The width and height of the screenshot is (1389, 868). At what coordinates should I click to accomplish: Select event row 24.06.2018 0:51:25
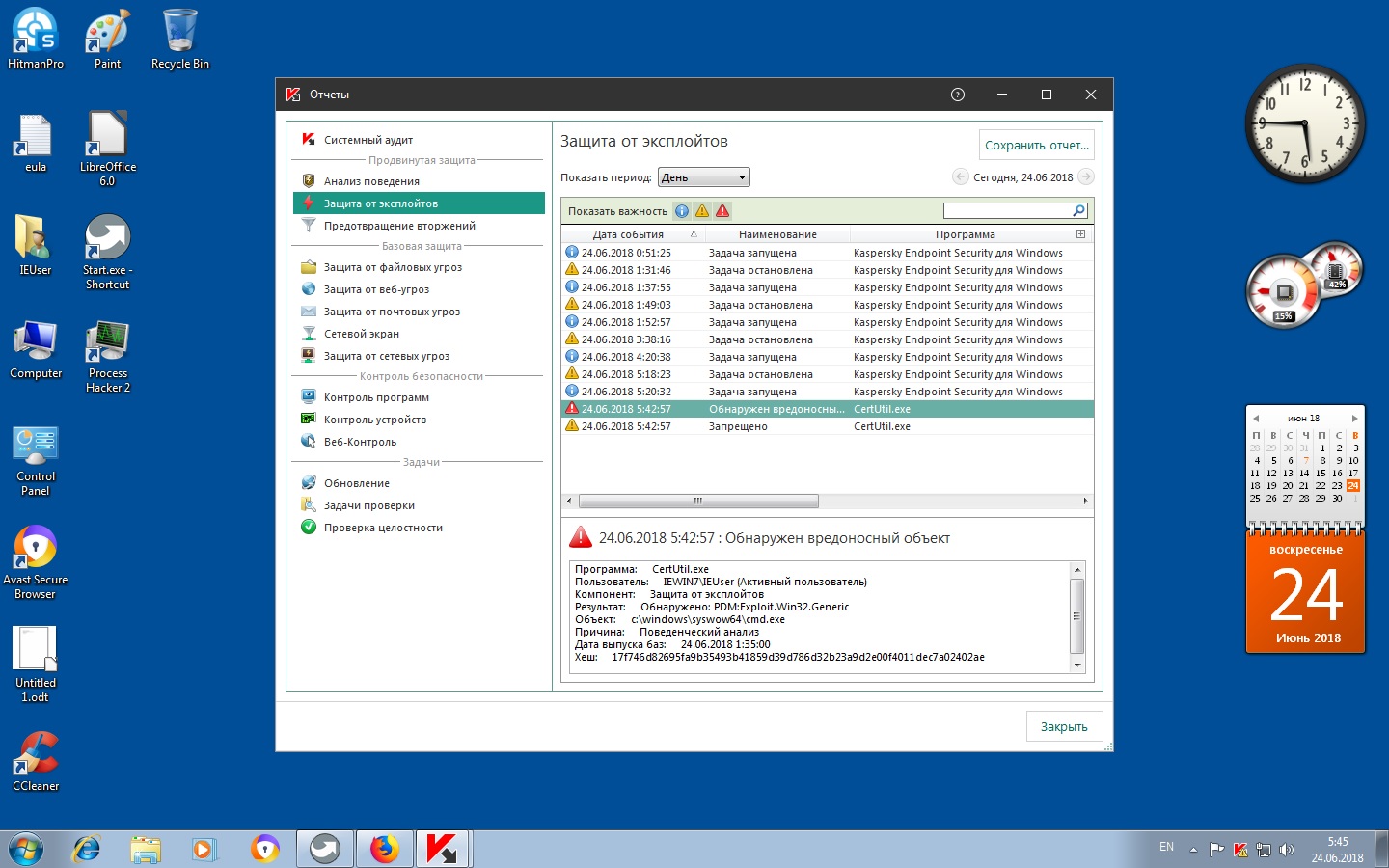(x=828, y=253)
